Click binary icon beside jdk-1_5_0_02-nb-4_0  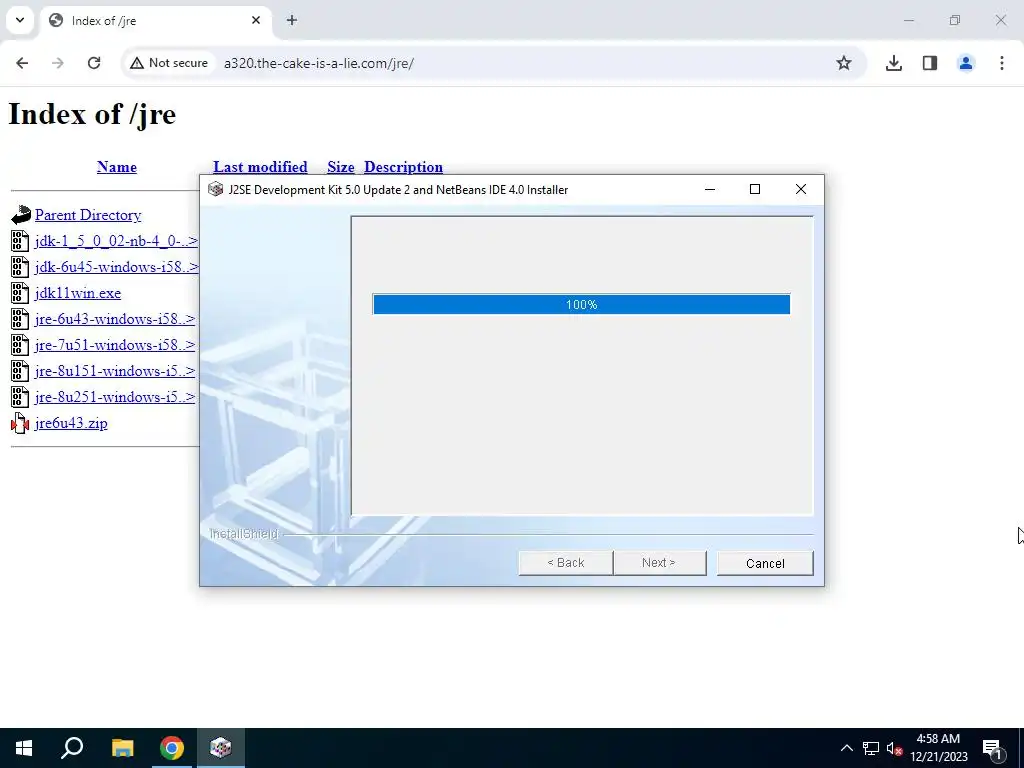(x=20, y=241)
